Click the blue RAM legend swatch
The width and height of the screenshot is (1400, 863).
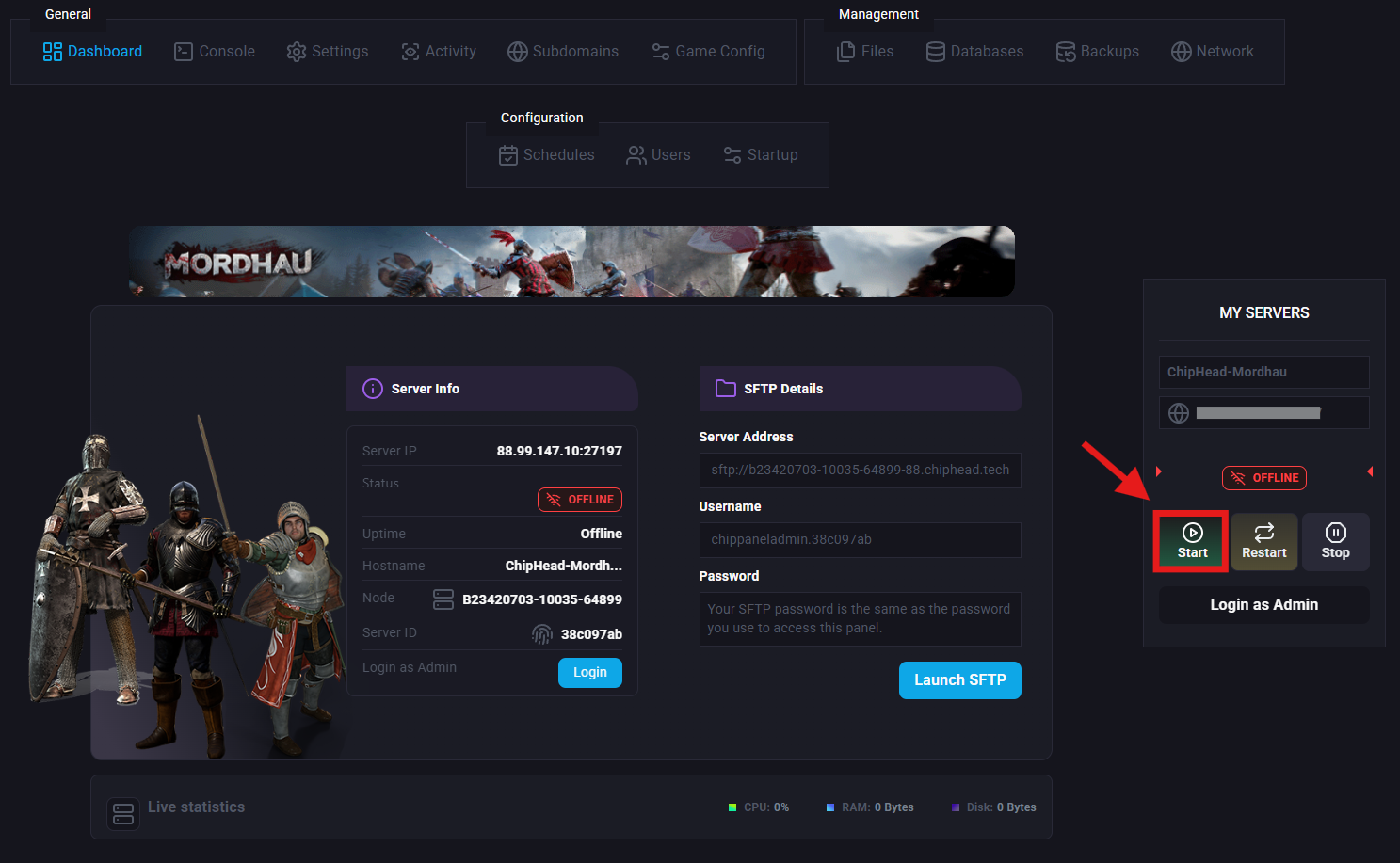click(x=830, y=807)
